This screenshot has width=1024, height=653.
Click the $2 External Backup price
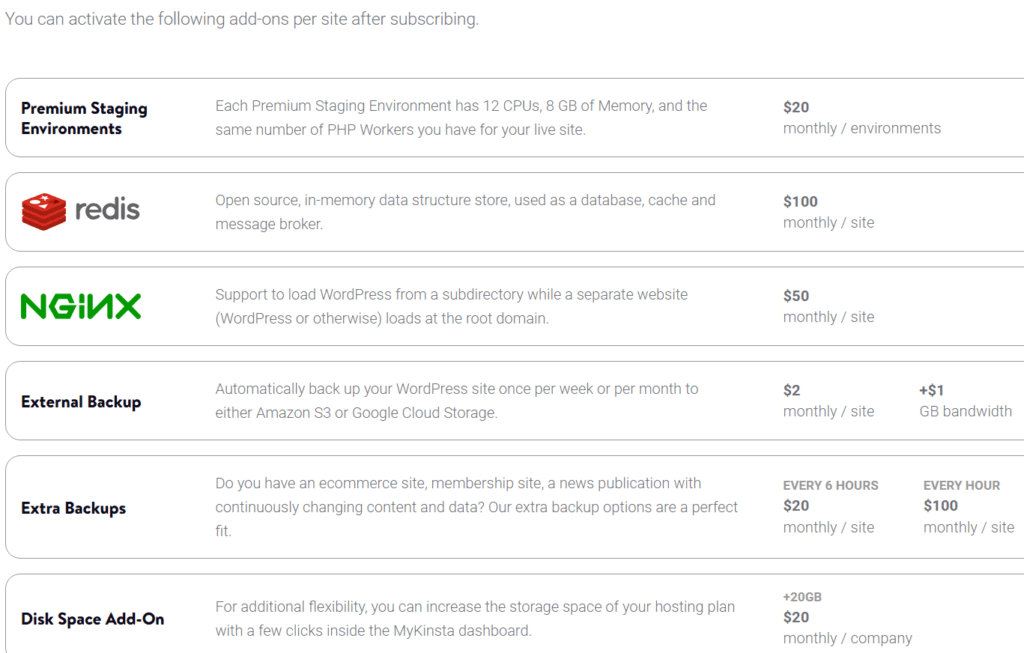[792, 390]
